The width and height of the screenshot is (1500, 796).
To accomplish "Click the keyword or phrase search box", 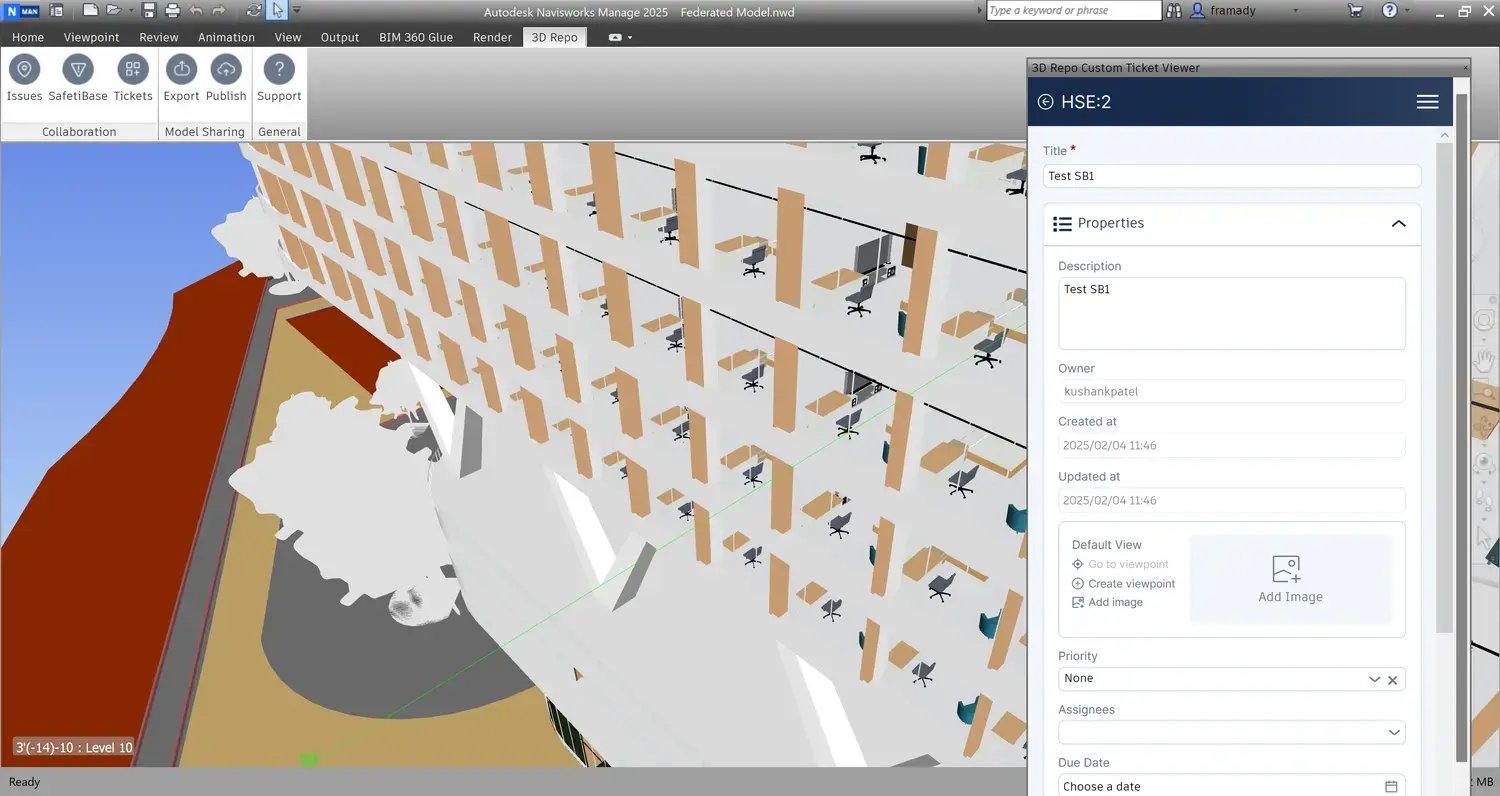I will tap(1074, 10).
